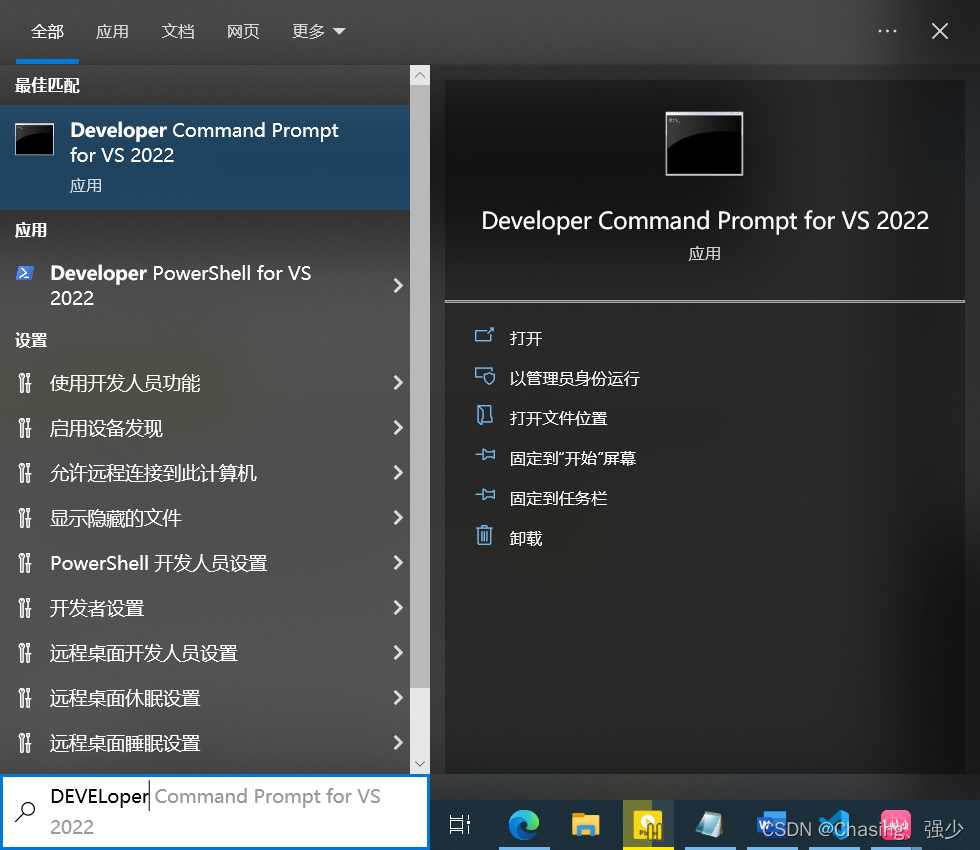The image size is (980, 850).
Task: Click the settings icon beside 允许远程连接到此计算机
Action: 24,472
